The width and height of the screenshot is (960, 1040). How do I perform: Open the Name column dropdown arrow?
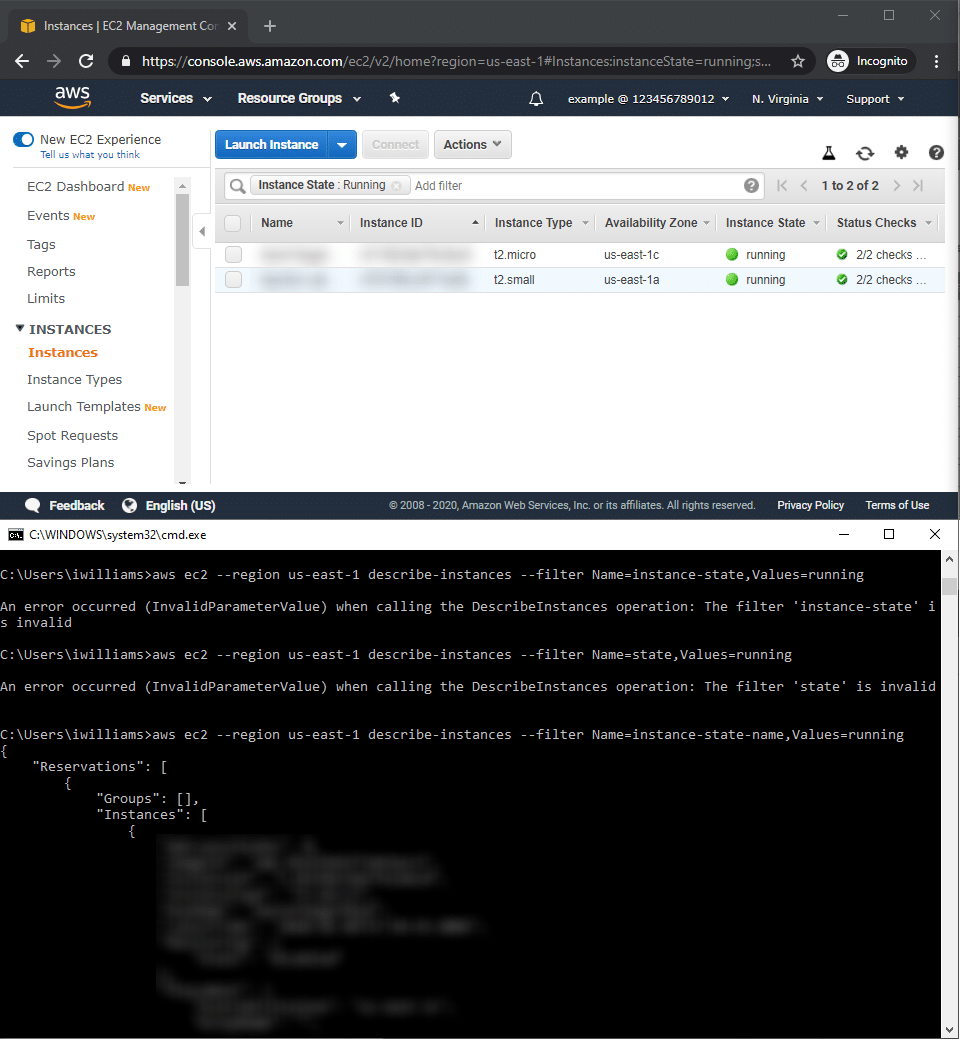(x=340, y=224)
